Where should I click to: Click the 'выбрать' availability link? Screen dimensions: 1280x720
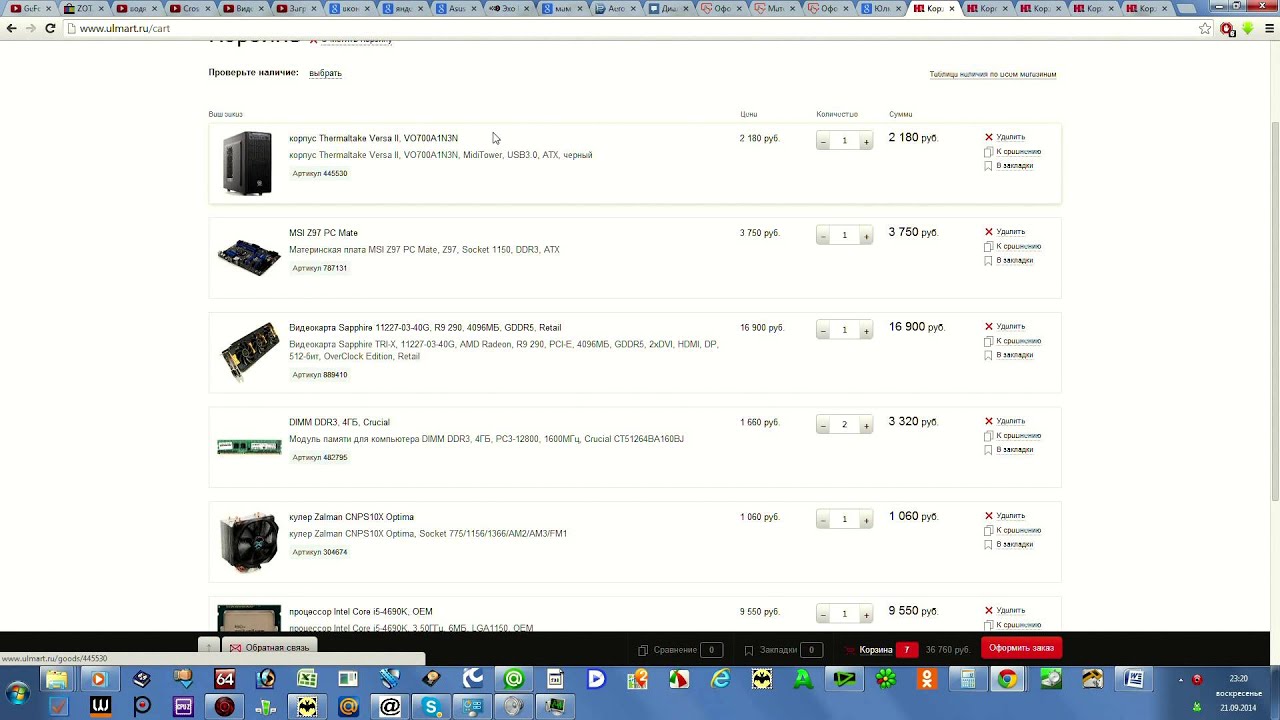(x=325, y=73)
